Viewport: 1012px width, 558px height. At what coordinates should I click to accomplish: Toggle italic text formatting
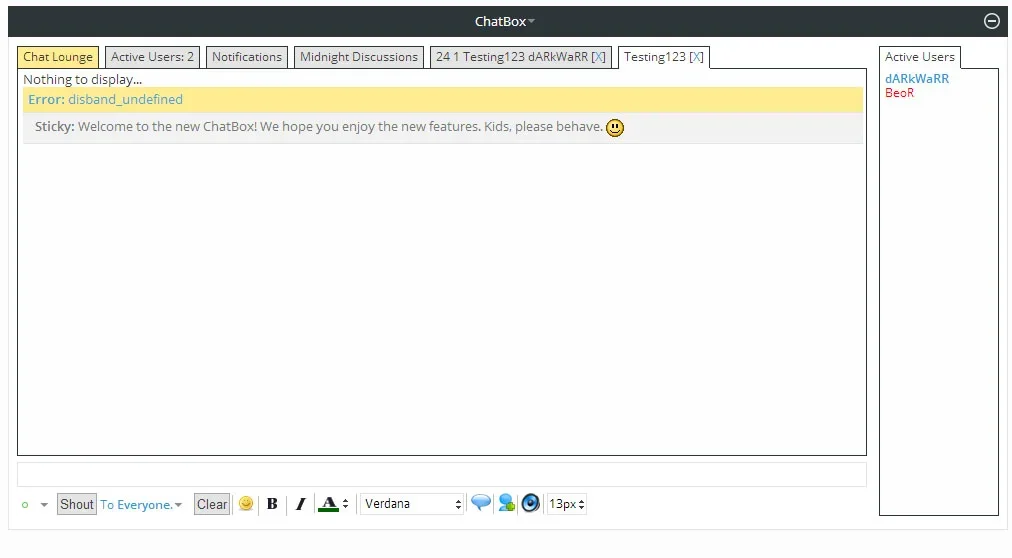[x=300, y=504]
